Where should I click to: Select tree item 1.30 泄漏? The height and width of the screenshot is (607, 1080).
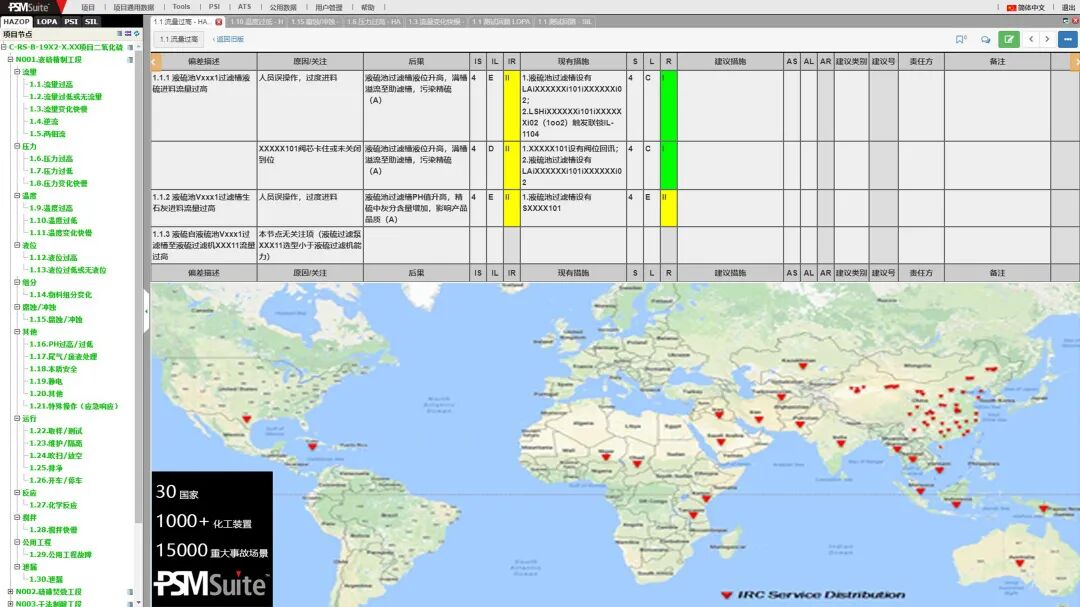pos(45,579)
